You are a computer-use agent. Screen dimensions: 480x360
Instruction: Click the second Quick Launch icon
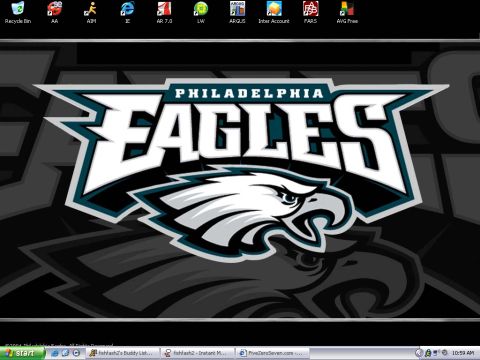tap(66, 353)
